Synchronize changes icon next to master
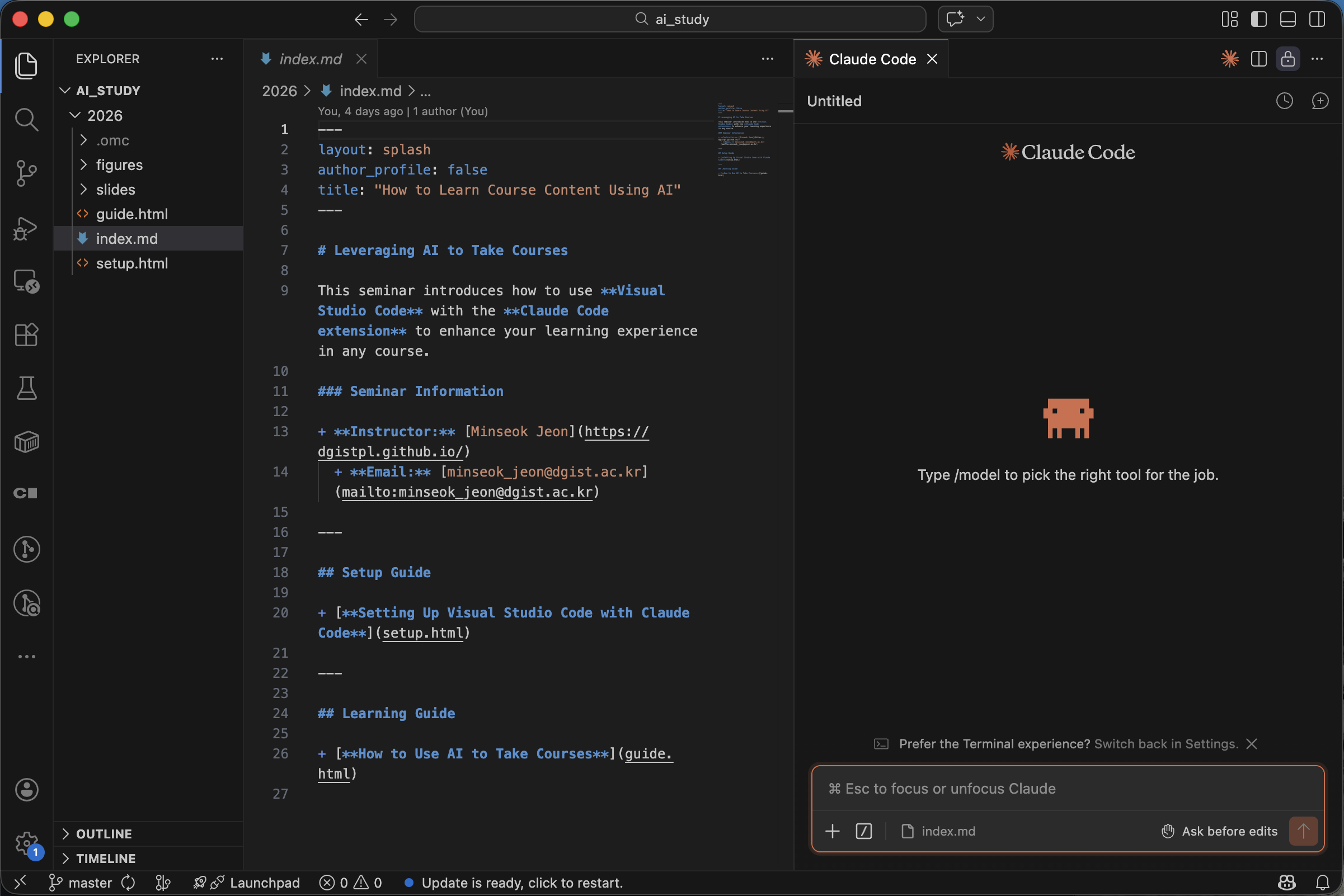This screenshot has width=1344, height=896. pos(129,883)
